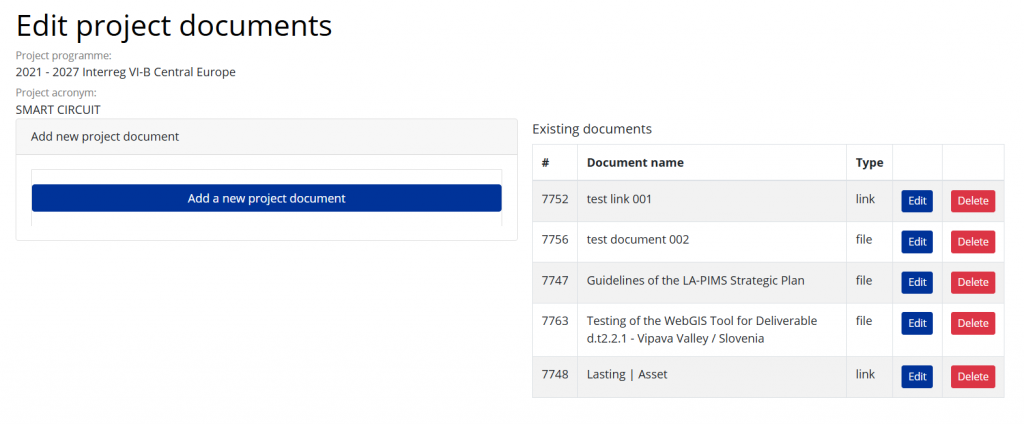Click the Type column header
1024x424 pixels.
click(869, 163)
